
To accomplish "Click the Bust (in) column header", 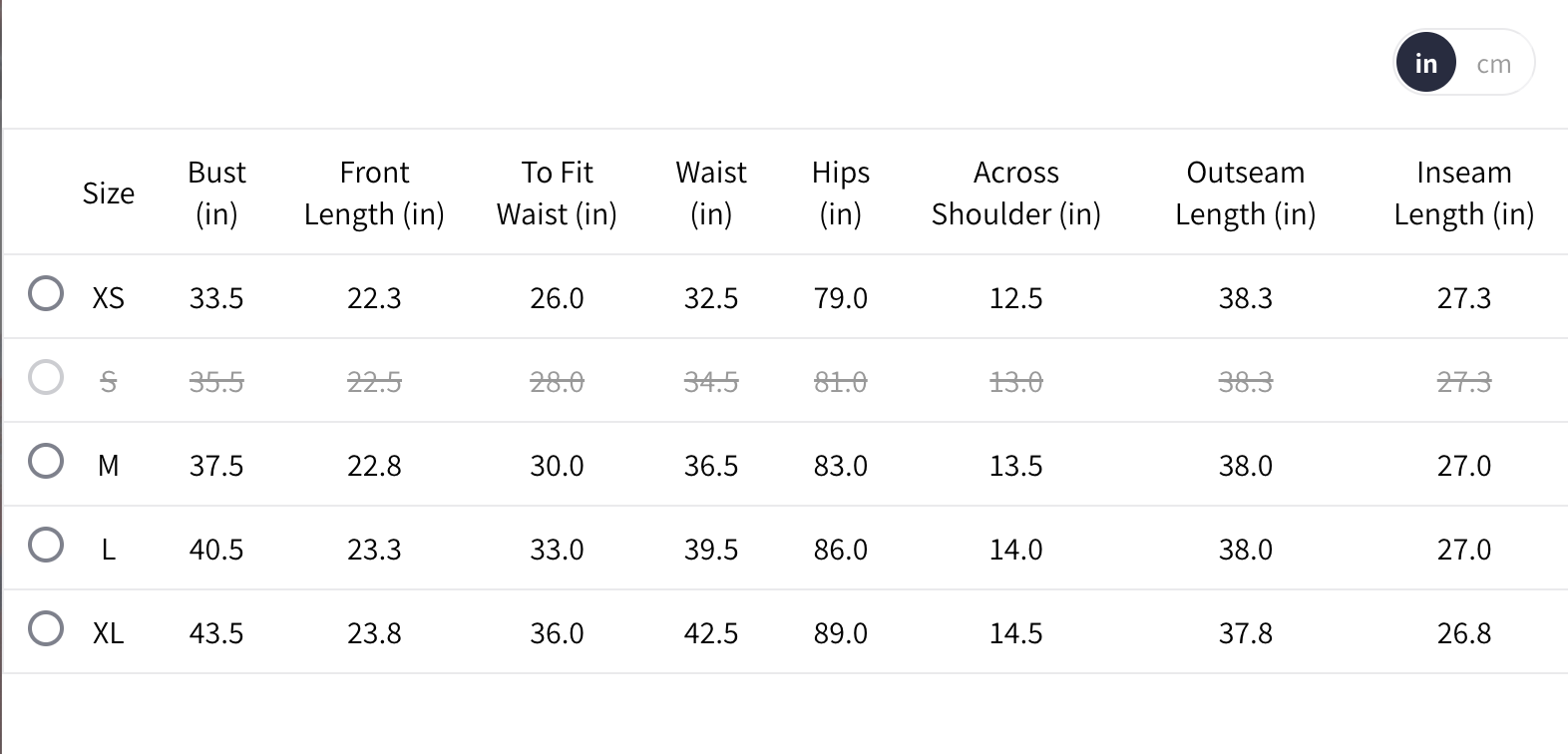I will (216, 193).
